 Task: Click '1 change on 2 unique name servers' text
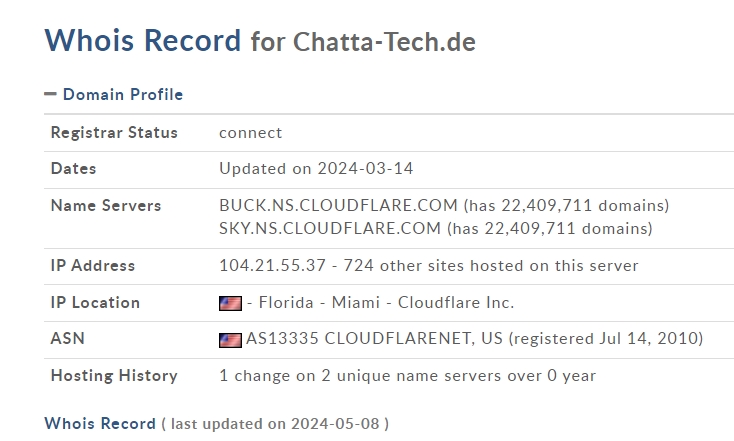[x=407, y=376]
